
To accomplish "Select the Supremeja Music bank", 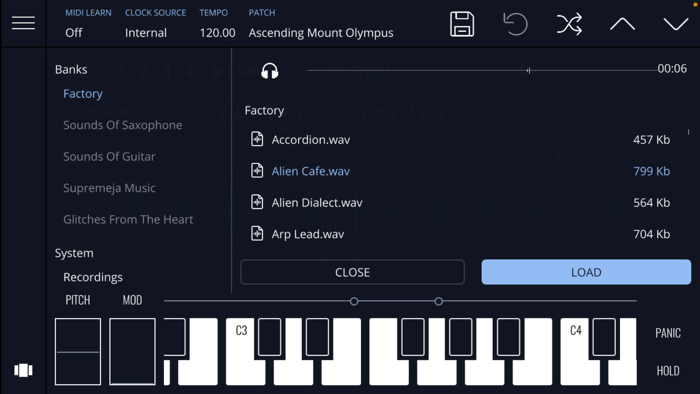I will [x=109, y=188].
